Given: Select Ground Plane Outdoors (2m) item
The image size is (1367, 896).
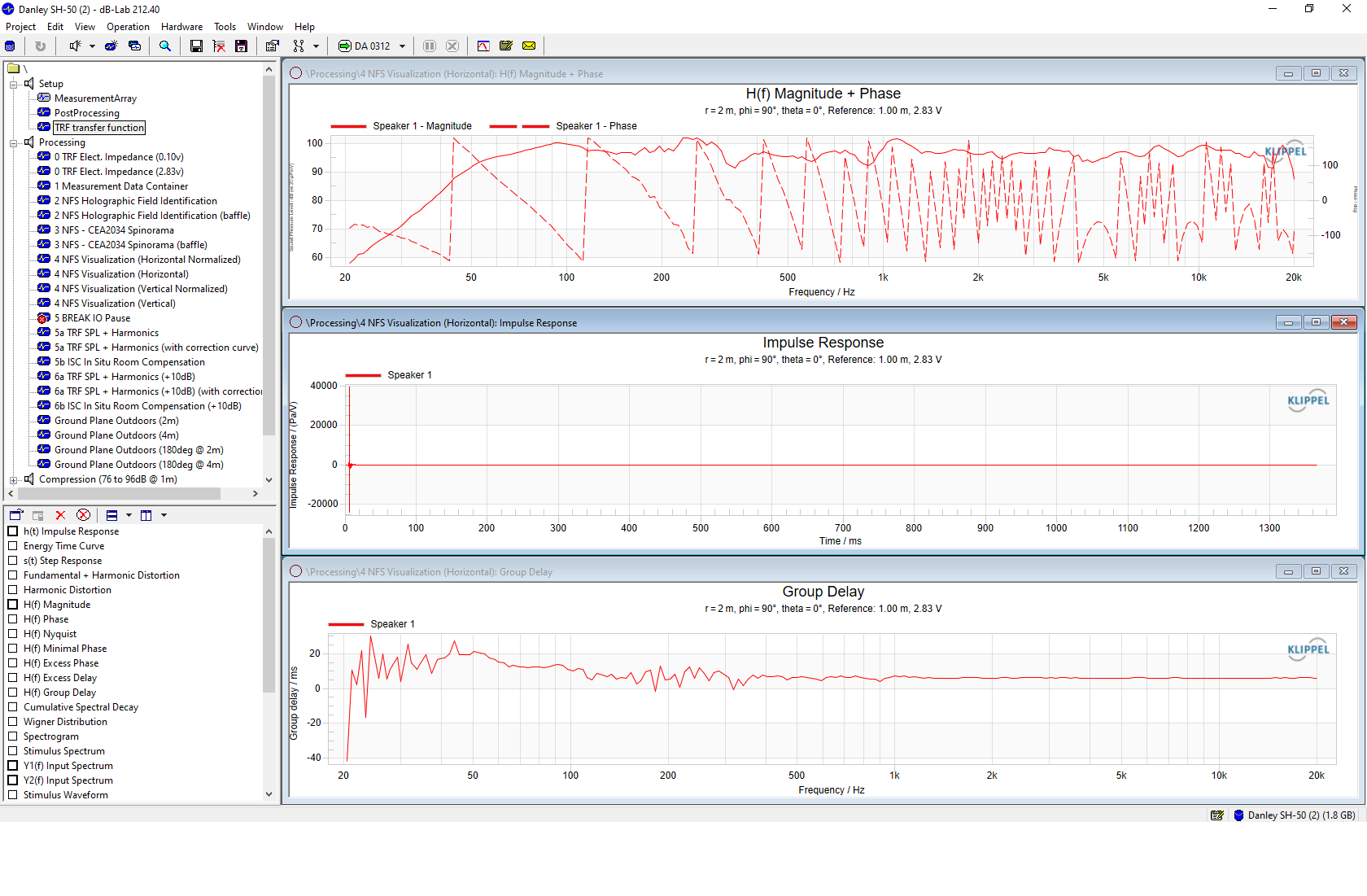Looking at the screenshot, I should pyautogui.click(x=116, y=421).
